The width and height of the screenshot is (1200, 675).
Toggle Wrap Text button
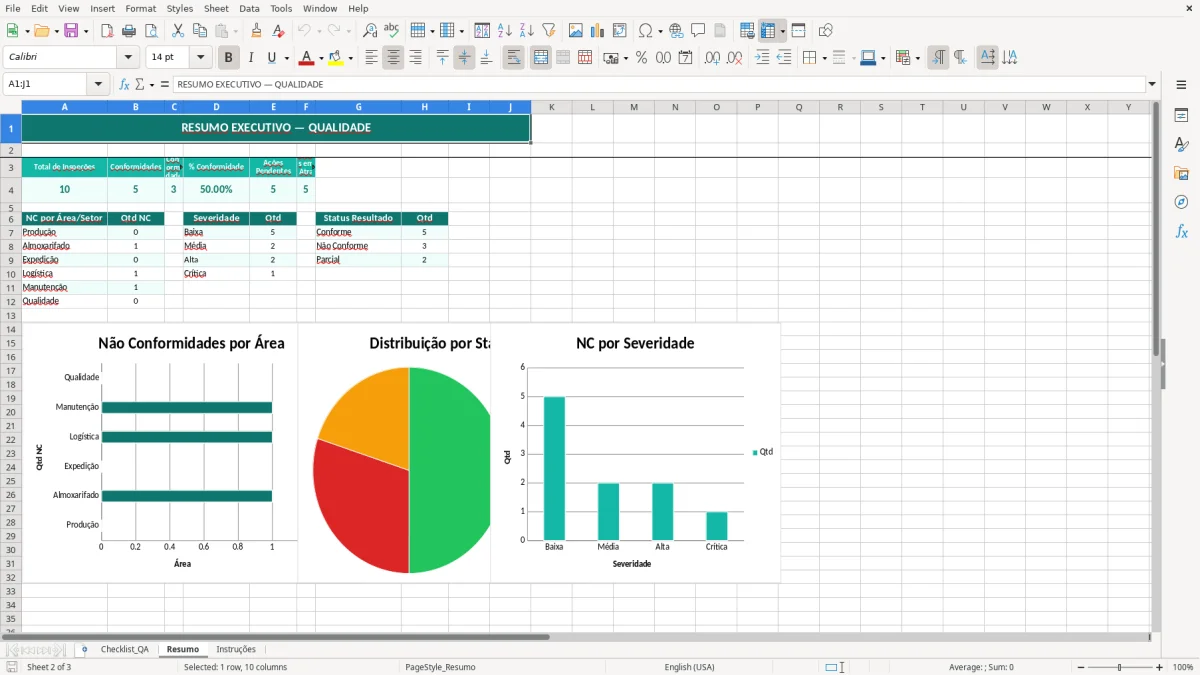pos(514,58)
